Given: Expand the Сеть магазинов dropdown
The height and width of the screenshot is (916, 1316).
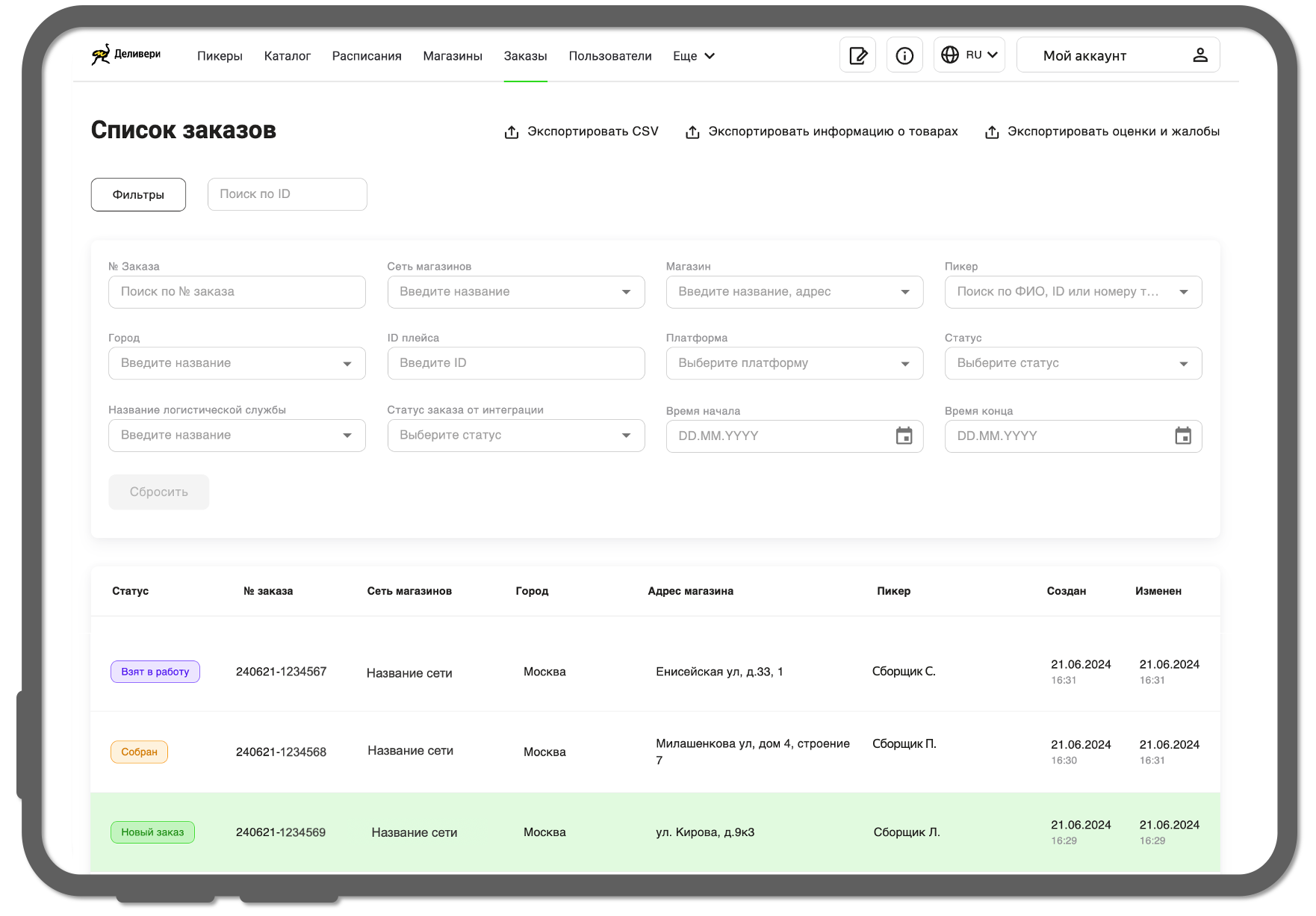Looking at the screenshot, I should pyautogui.click(x=626, y=292).
